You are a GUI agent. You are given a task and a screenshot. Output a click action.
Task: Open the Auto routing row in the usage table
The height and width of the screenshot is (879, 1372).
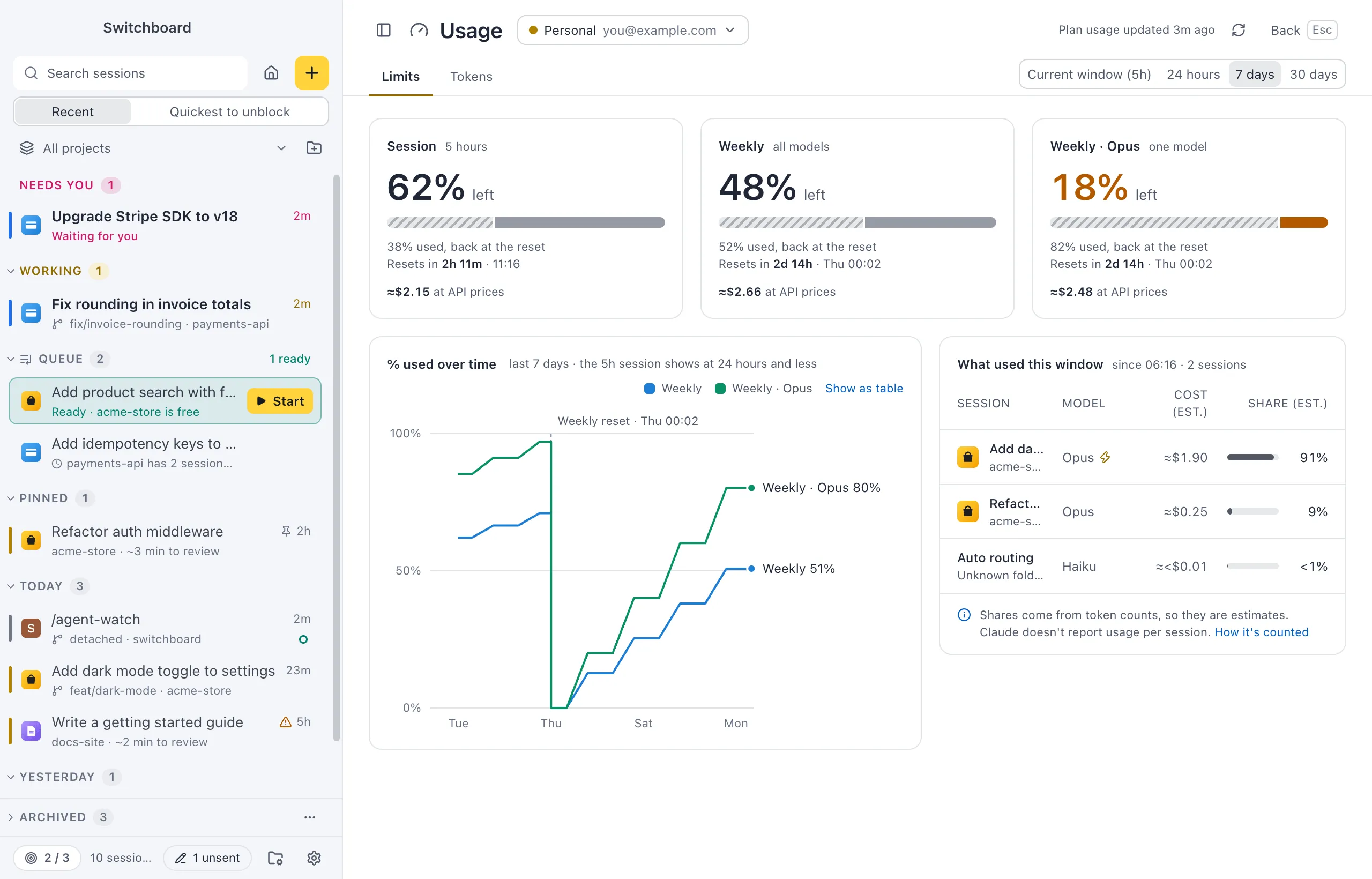1143,566
